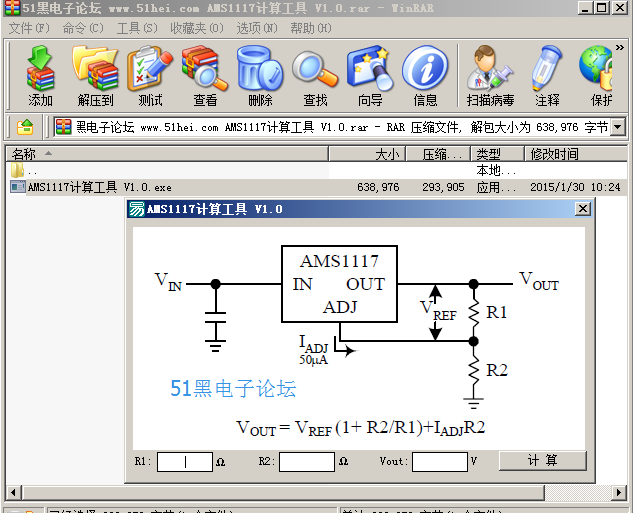Viewport: 633px width, 513px height.
Task: Click the date 2015/1/30 10:24
Action: coord(575,187)
